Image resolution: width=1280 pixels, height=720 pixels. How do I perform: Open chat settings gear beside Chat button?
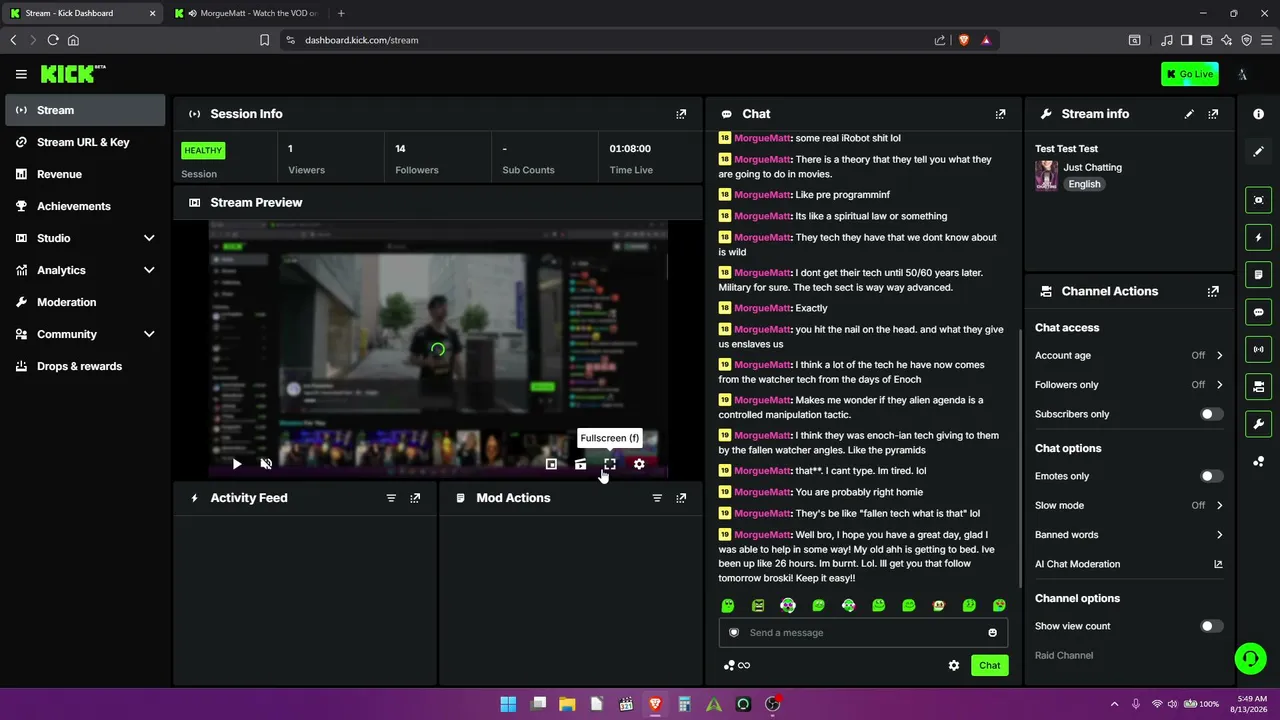click(954, 666)
